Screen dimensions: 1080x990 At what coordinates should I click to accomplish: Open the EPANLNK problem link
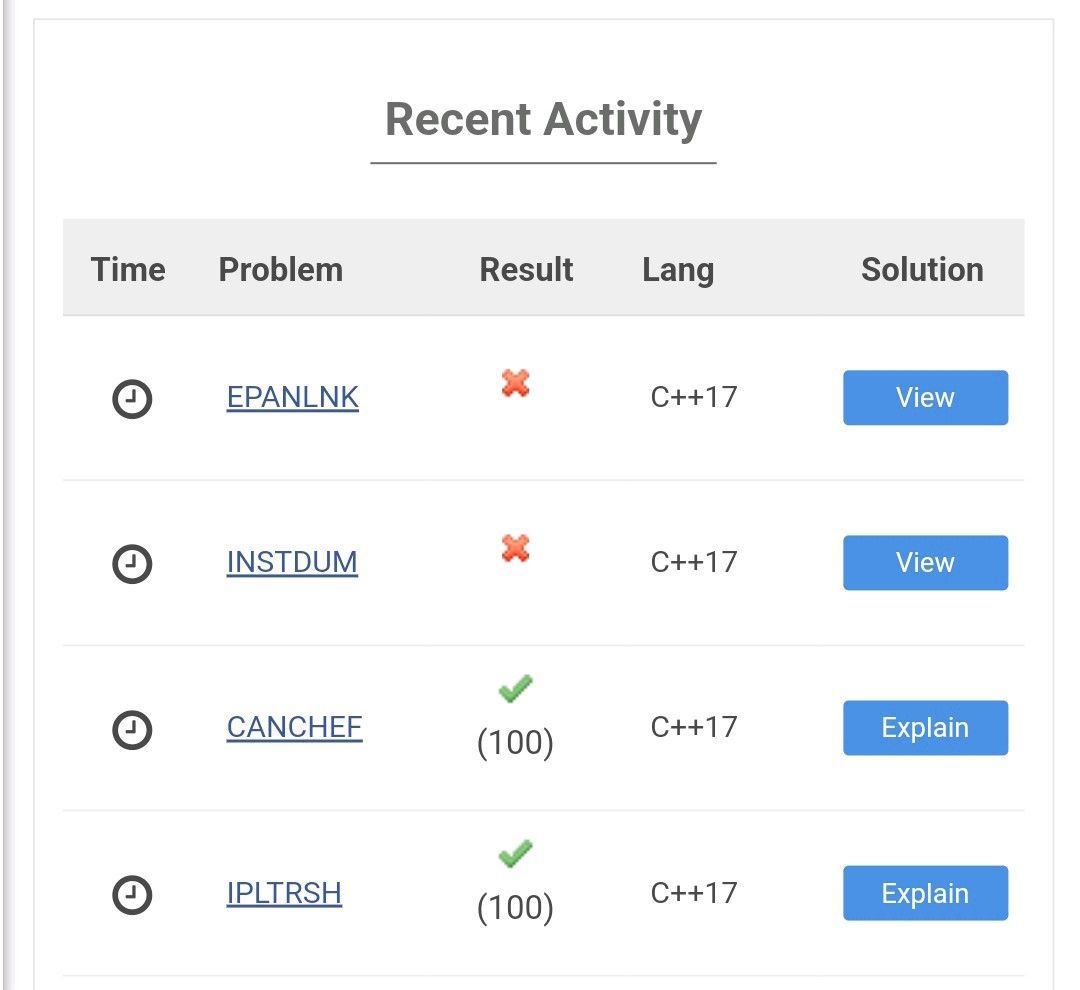pyautogui.click(x=293, y=398)
